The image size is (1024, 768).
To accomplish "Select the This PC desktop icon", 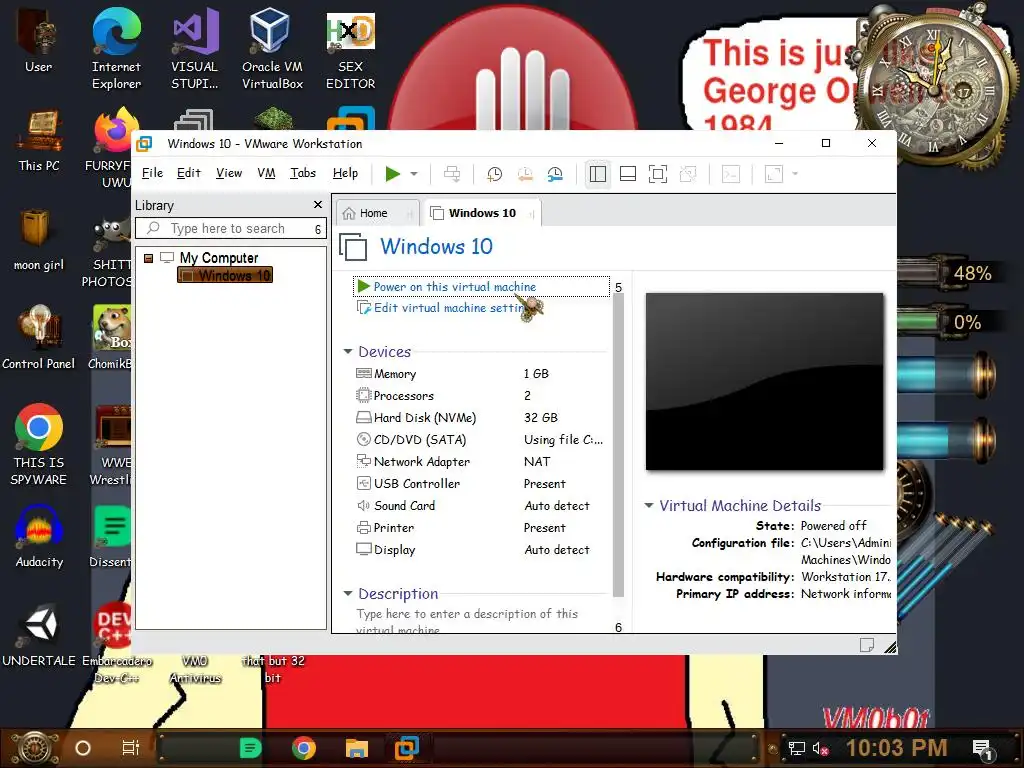I will point(39,140).
